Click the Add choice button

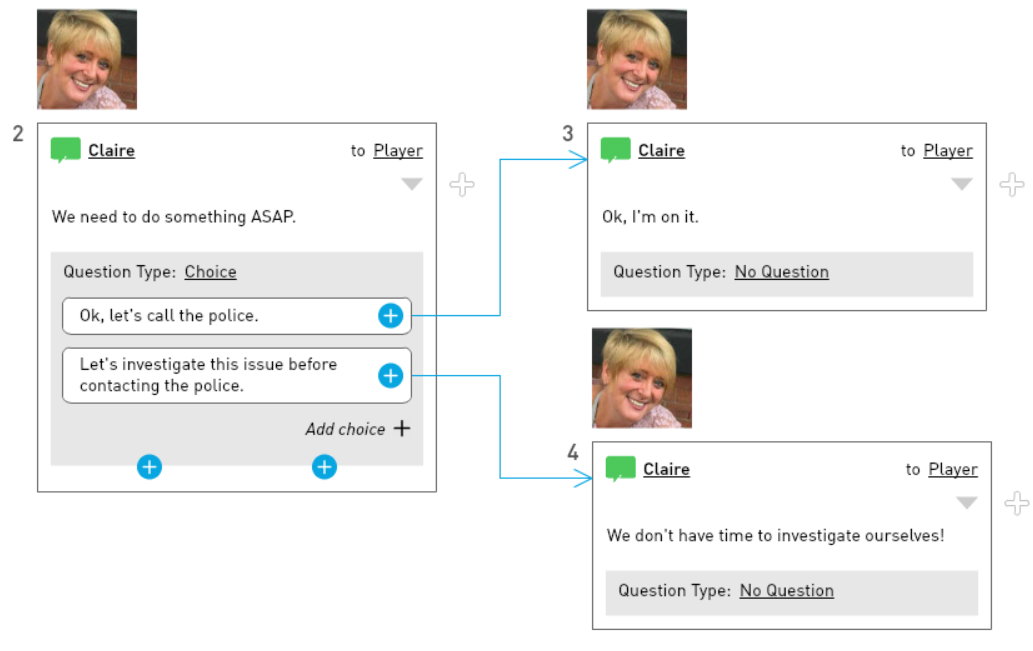point(358,429)
